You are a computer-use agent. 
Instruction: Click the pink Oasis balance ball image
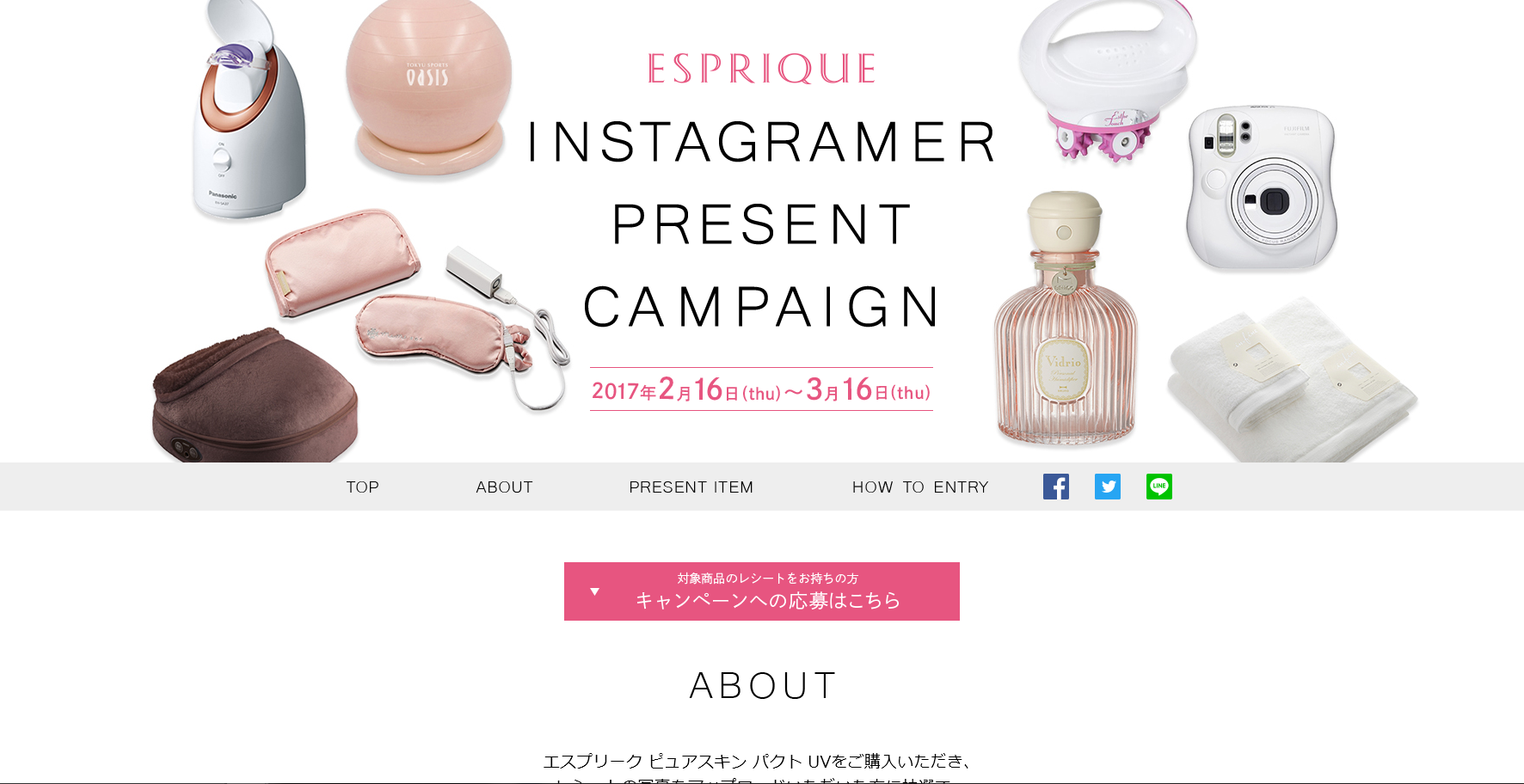[x=428, y=89]
